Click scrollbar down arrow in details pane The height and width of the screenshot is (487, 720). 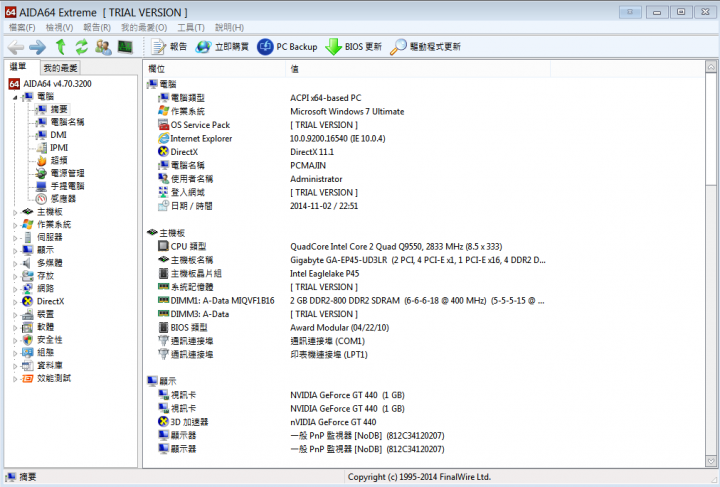[711, 461]
